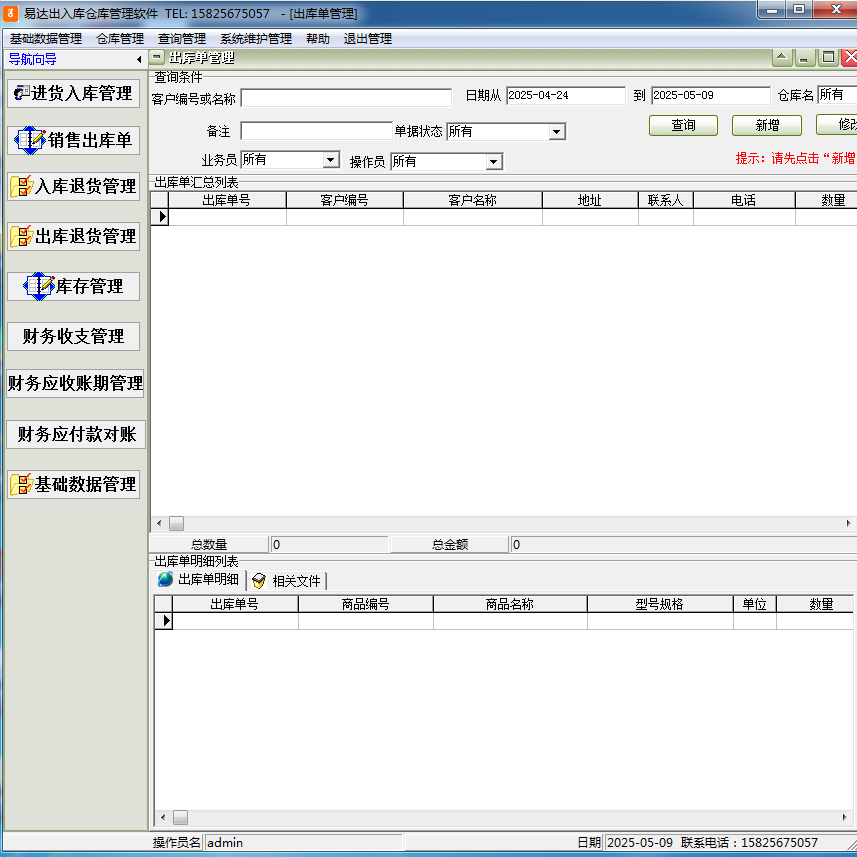Focus the 备注 input field

click(316, 131)
